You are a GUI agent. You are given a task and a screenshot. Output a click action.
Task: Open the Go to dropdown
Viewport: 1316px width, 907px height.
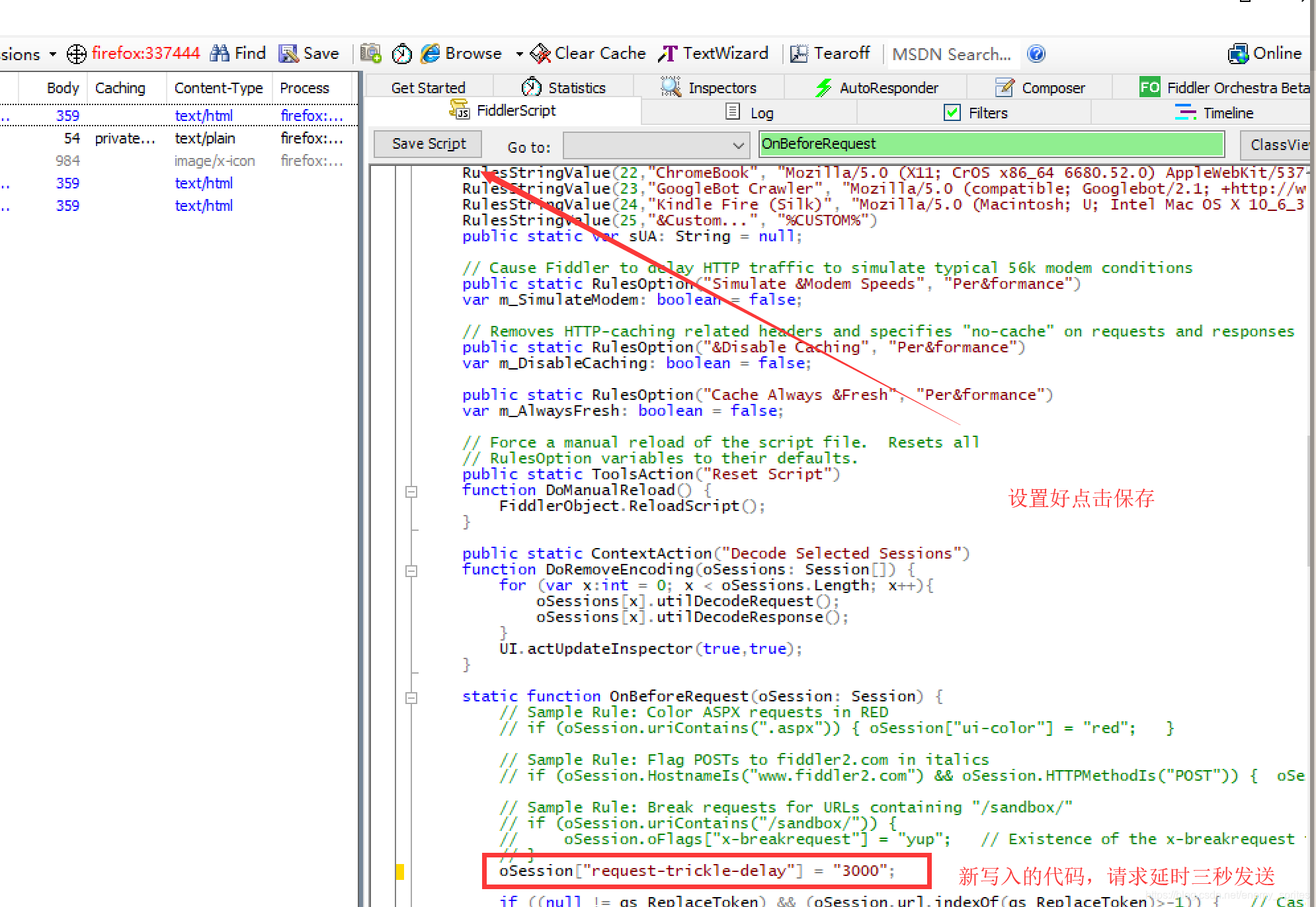pos(738,145)
